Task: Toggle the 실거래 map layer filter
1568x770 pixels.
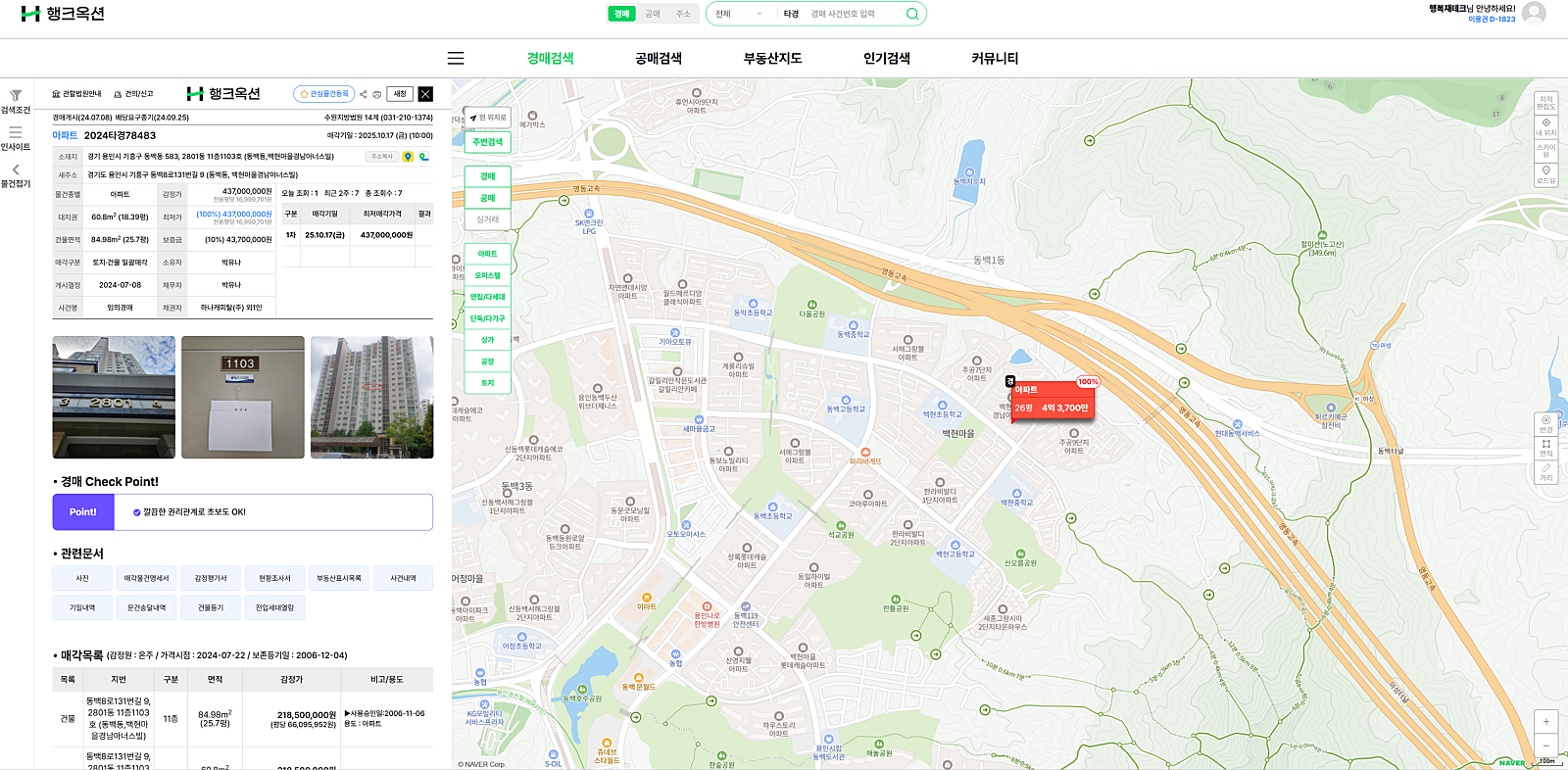Action: 488,219
